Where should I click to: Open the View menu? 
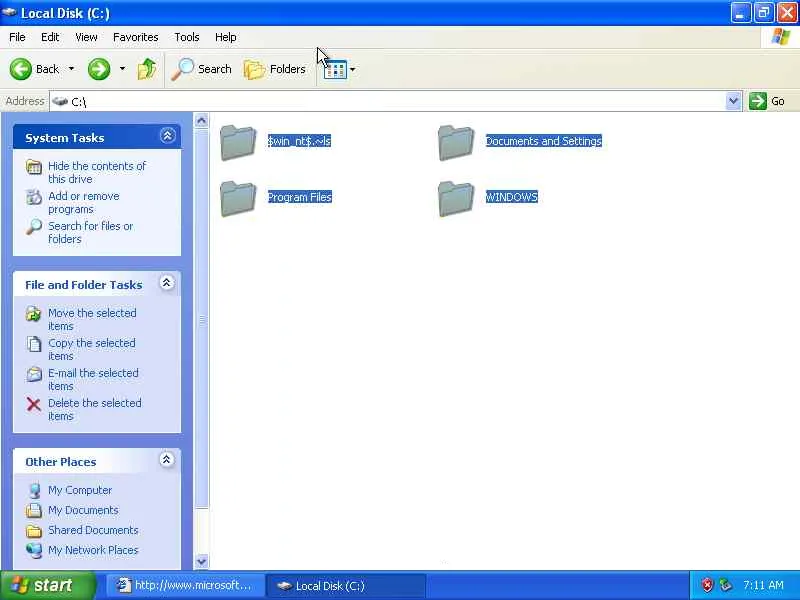pyautogui.click(x=86, y=37)
